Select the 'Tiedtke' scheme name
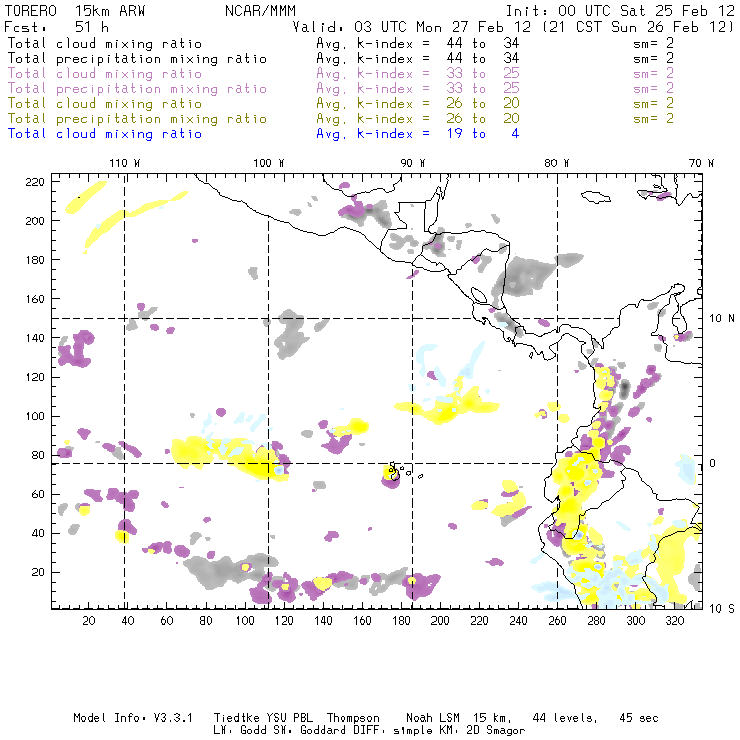The width and height of the screenshot is (740, 740). (x=236, y=718)
